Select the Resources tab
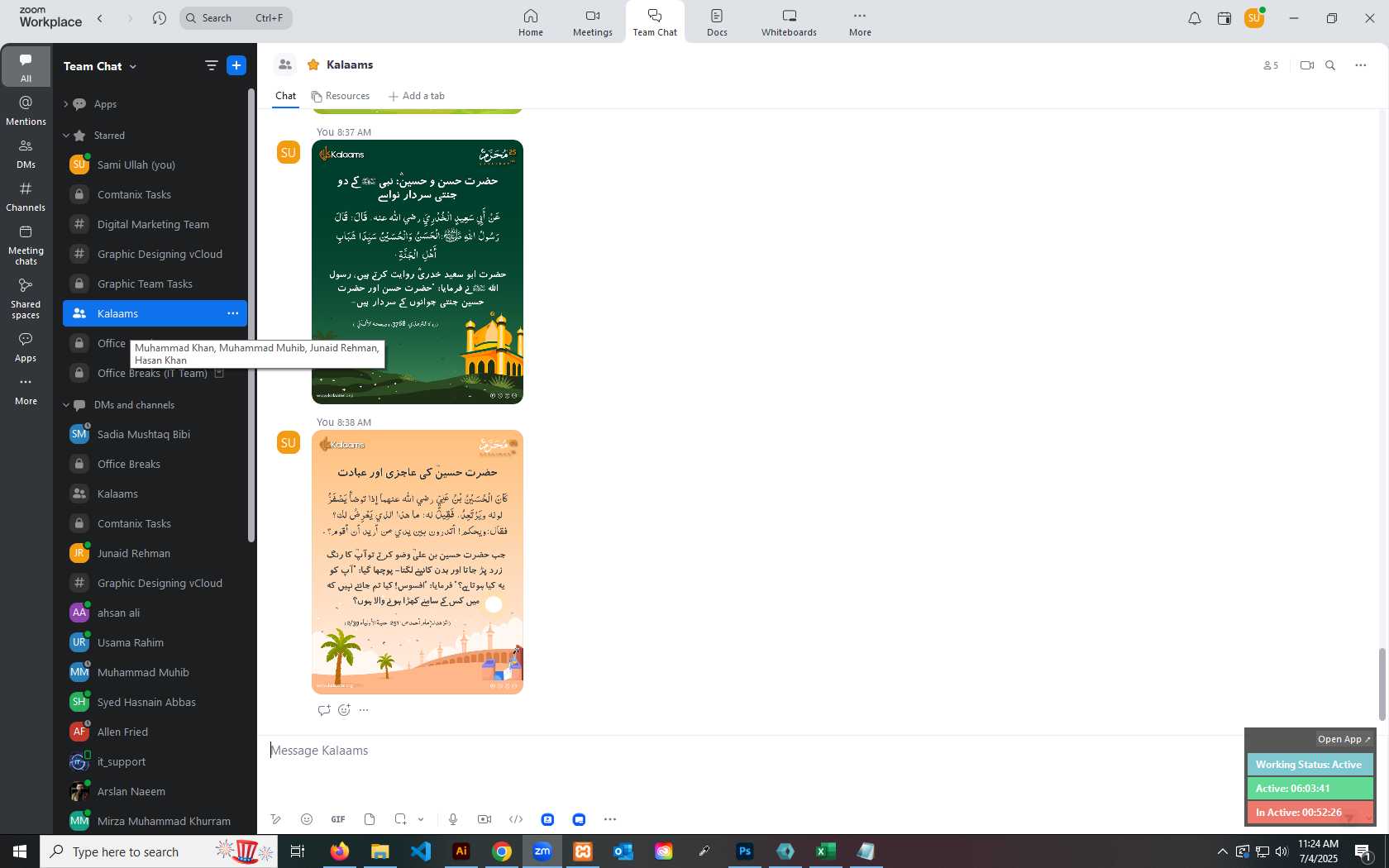The image size is (1389, 868). 341,96
